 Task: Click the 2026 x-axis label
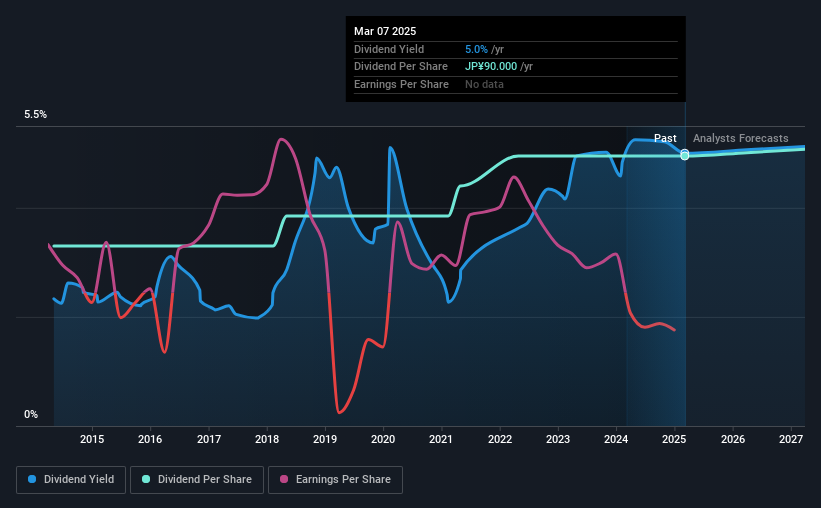point(733,439)
